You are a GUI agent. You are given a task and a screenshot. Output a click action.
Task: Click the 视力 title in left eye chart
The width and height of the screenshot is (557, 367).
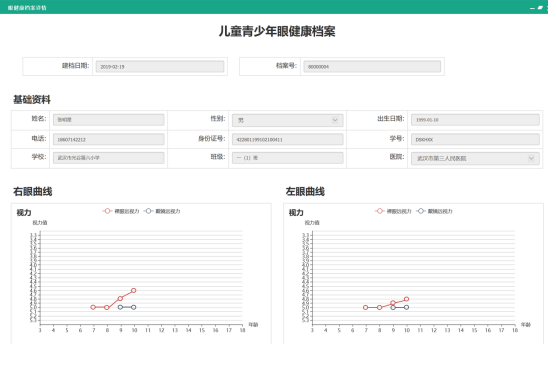296,212
